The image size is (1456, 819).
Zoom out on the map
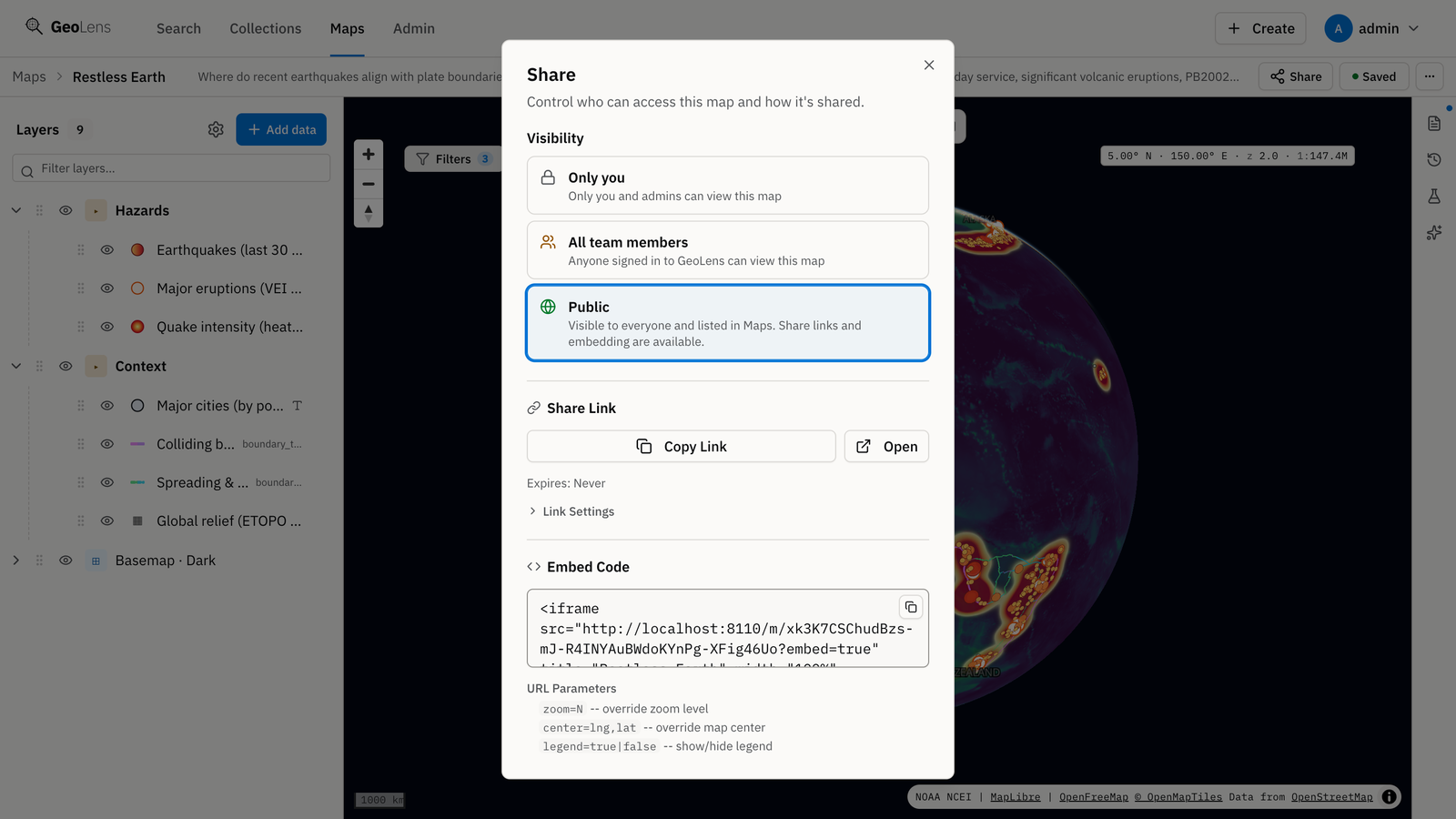(x=369, y=184)
